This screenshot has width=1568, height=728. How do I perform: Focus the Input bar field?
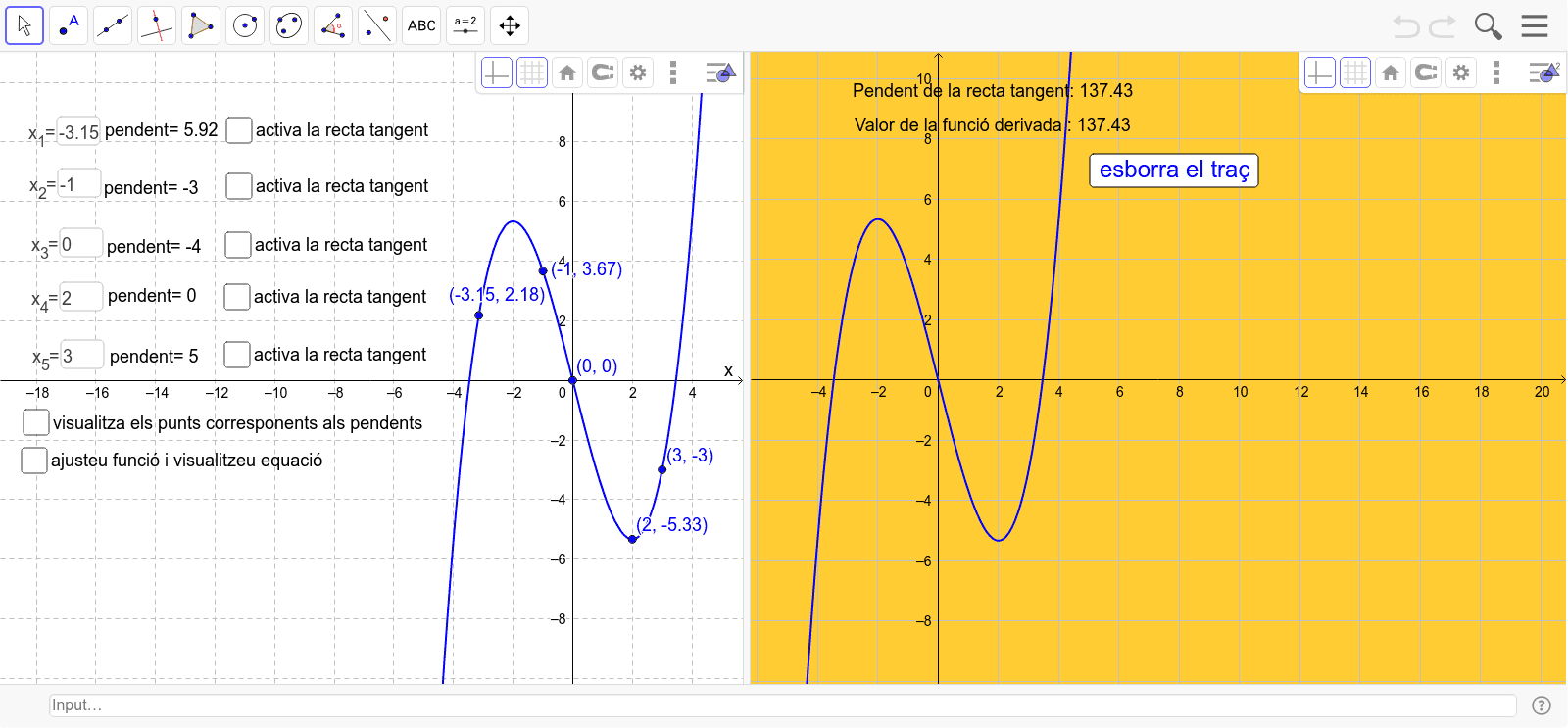(782, 704)
